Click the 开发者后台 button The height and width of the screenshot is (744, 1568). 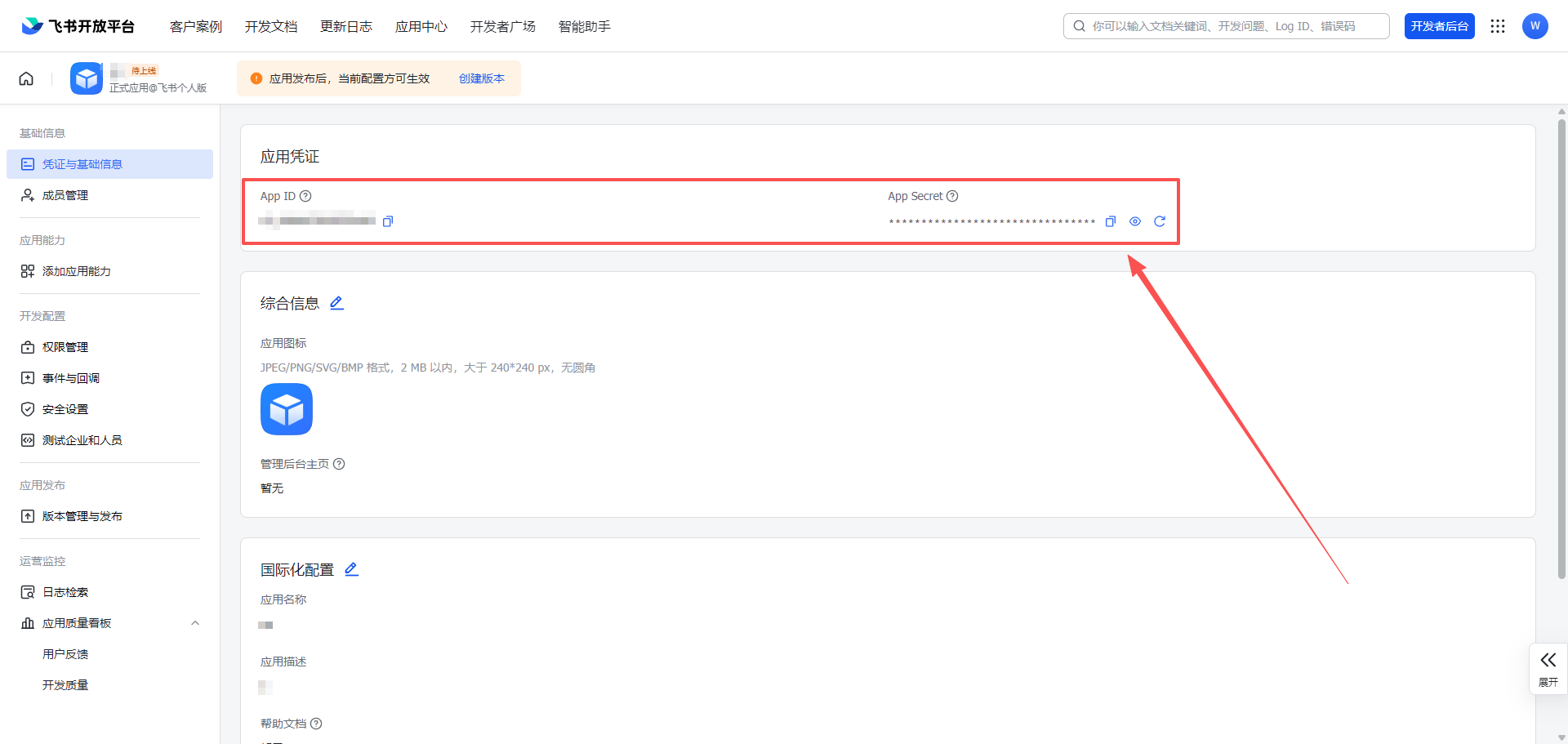(x=1439, y=26)
